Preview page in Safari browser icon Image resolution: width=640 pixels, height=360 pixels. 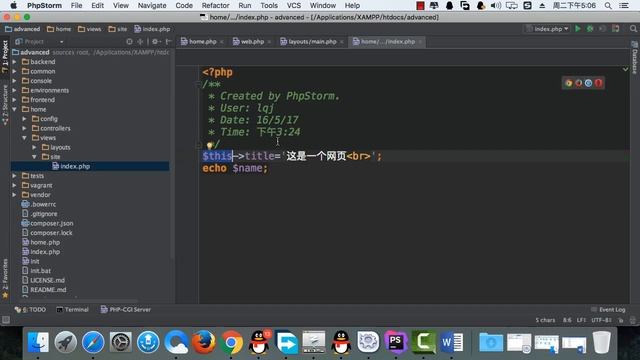click(x=588, y=83)
